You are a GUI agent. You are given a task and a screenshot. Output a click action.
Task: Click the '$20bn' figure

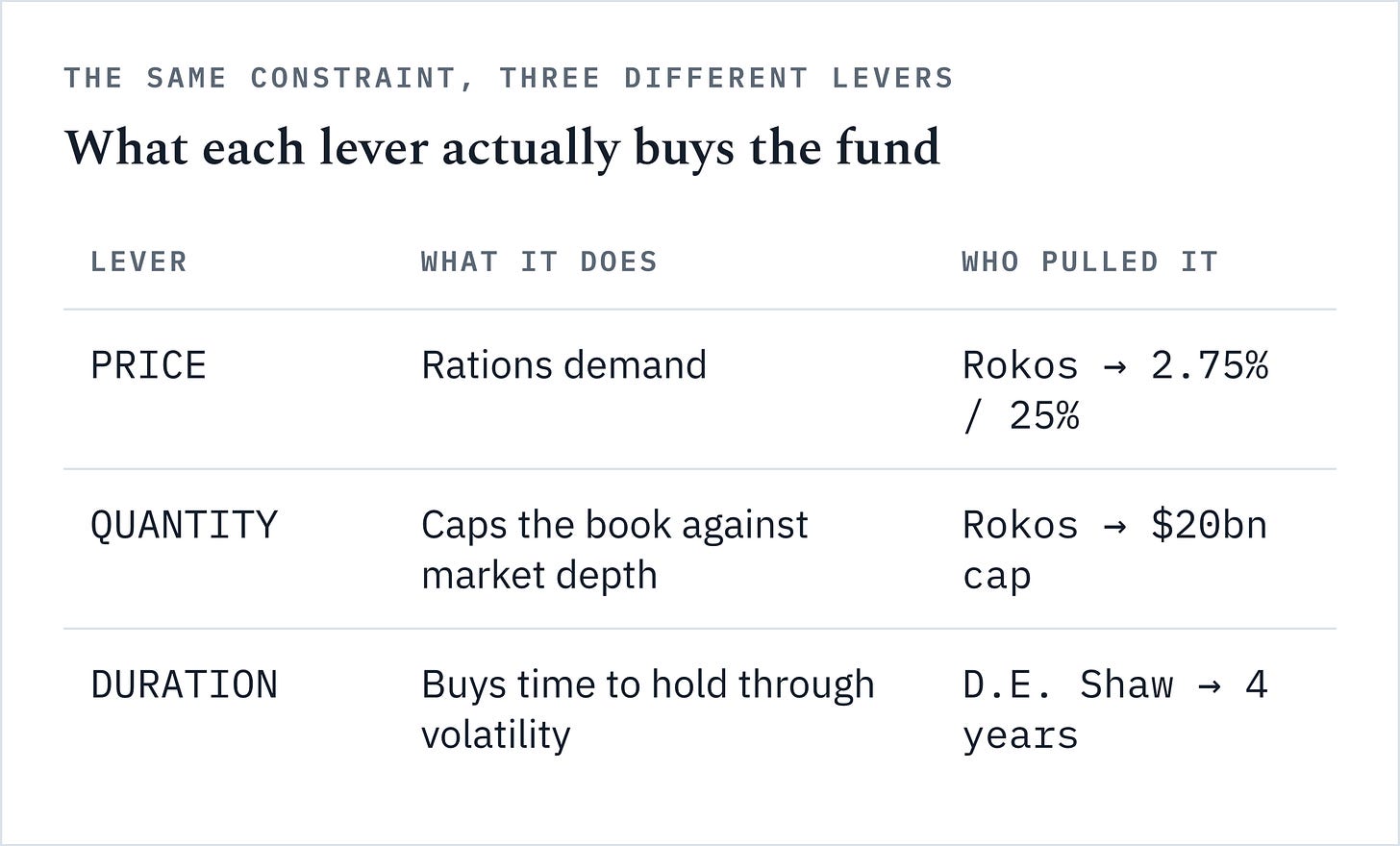[1209, 525]
